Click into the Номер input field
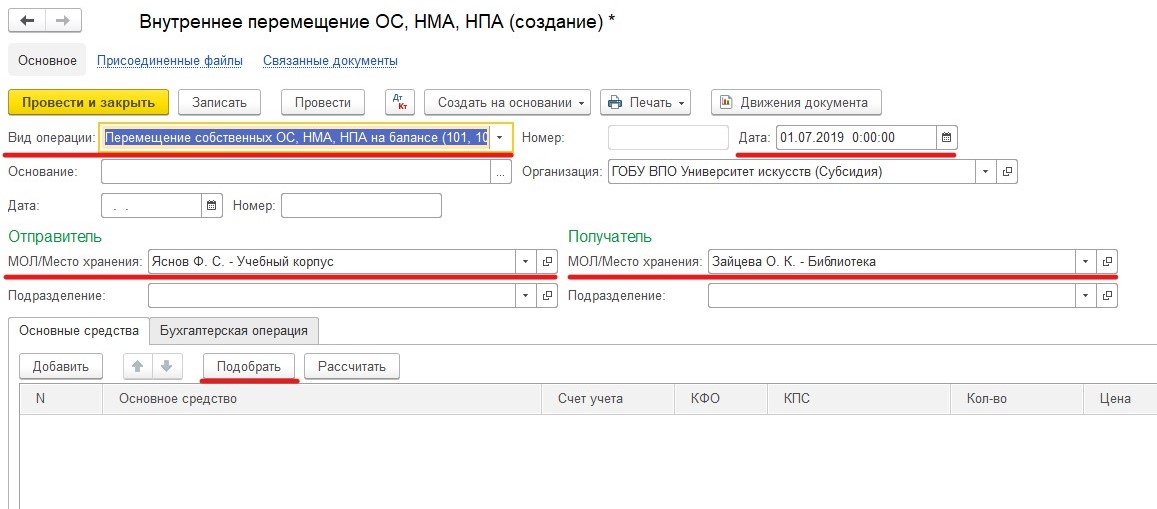The height and width of the screenshot is (509, 1157). coord(667,137)
